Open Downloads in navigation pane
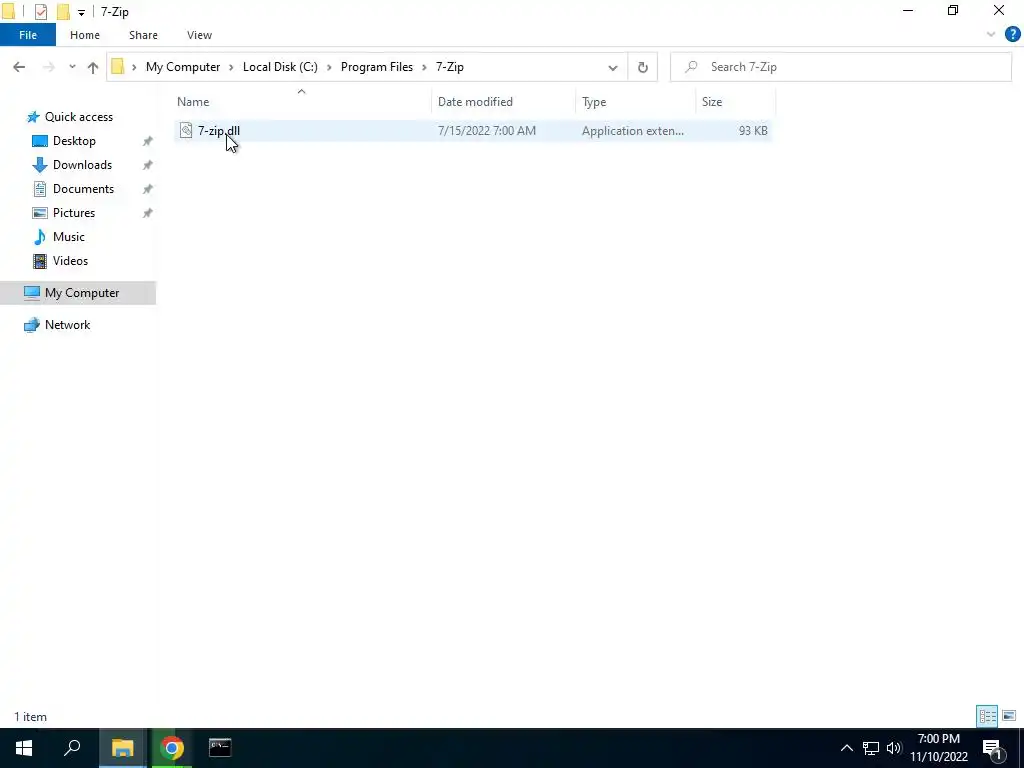 (82, 165)
